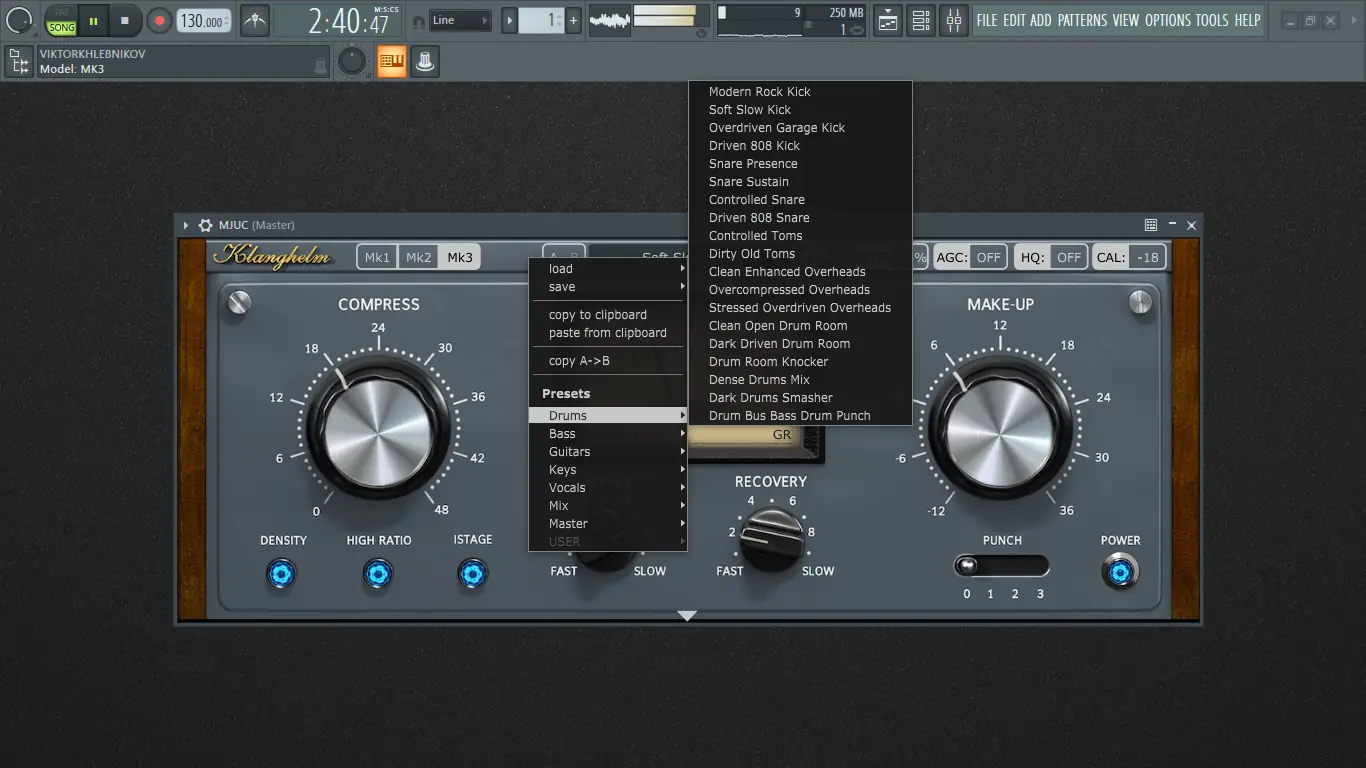
Task: Open the playlist view icon
Action: (888, 20)
